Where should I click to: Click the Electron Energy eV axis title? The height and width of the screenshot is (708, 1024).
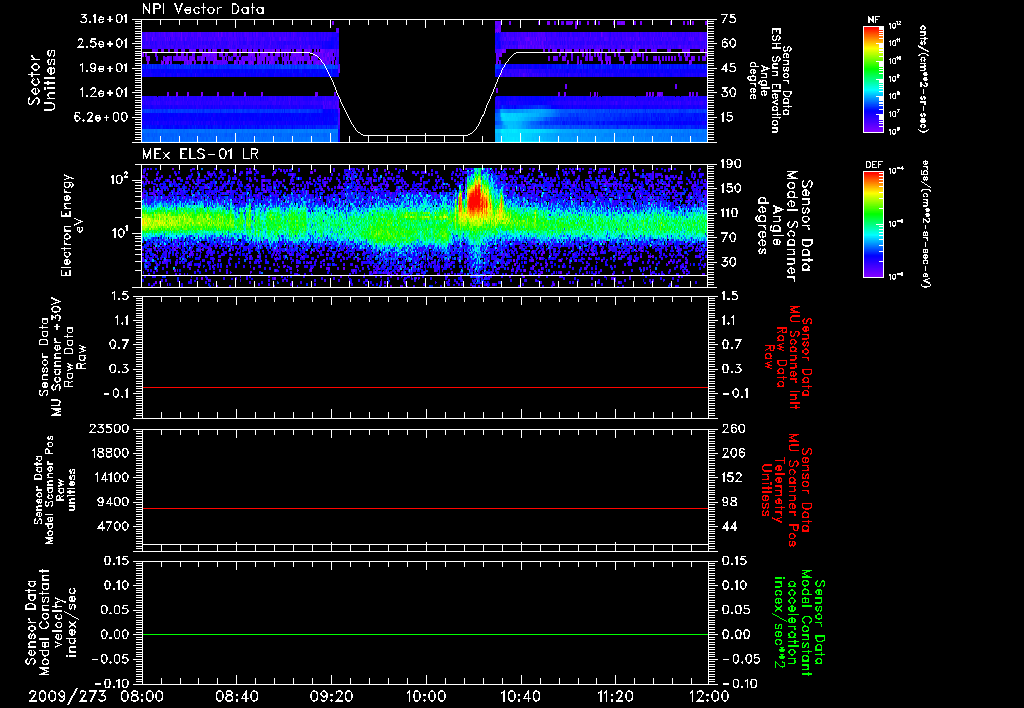pos(71,225)
